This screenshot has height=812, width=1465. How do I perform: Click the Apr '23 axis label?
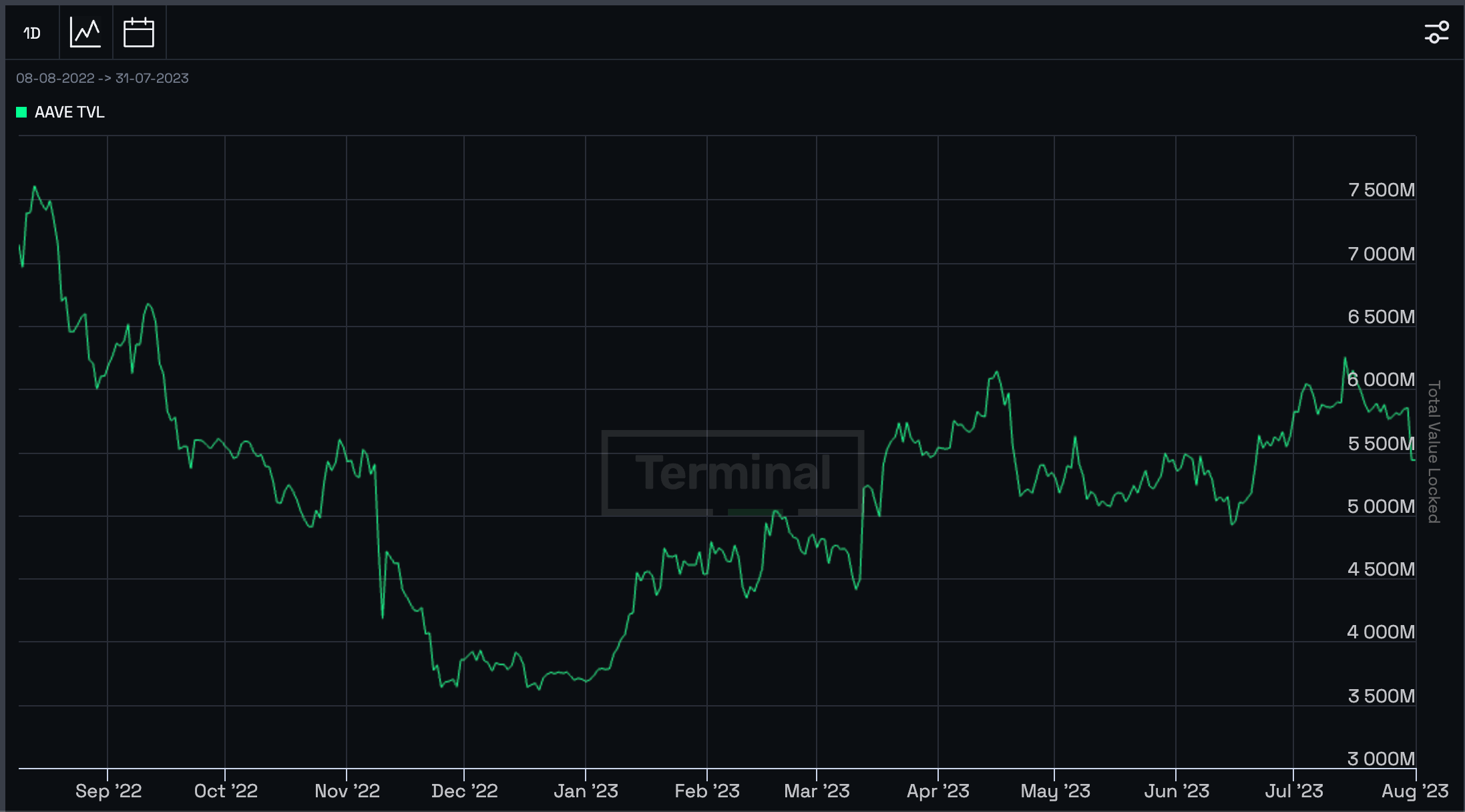click(938, 791)
